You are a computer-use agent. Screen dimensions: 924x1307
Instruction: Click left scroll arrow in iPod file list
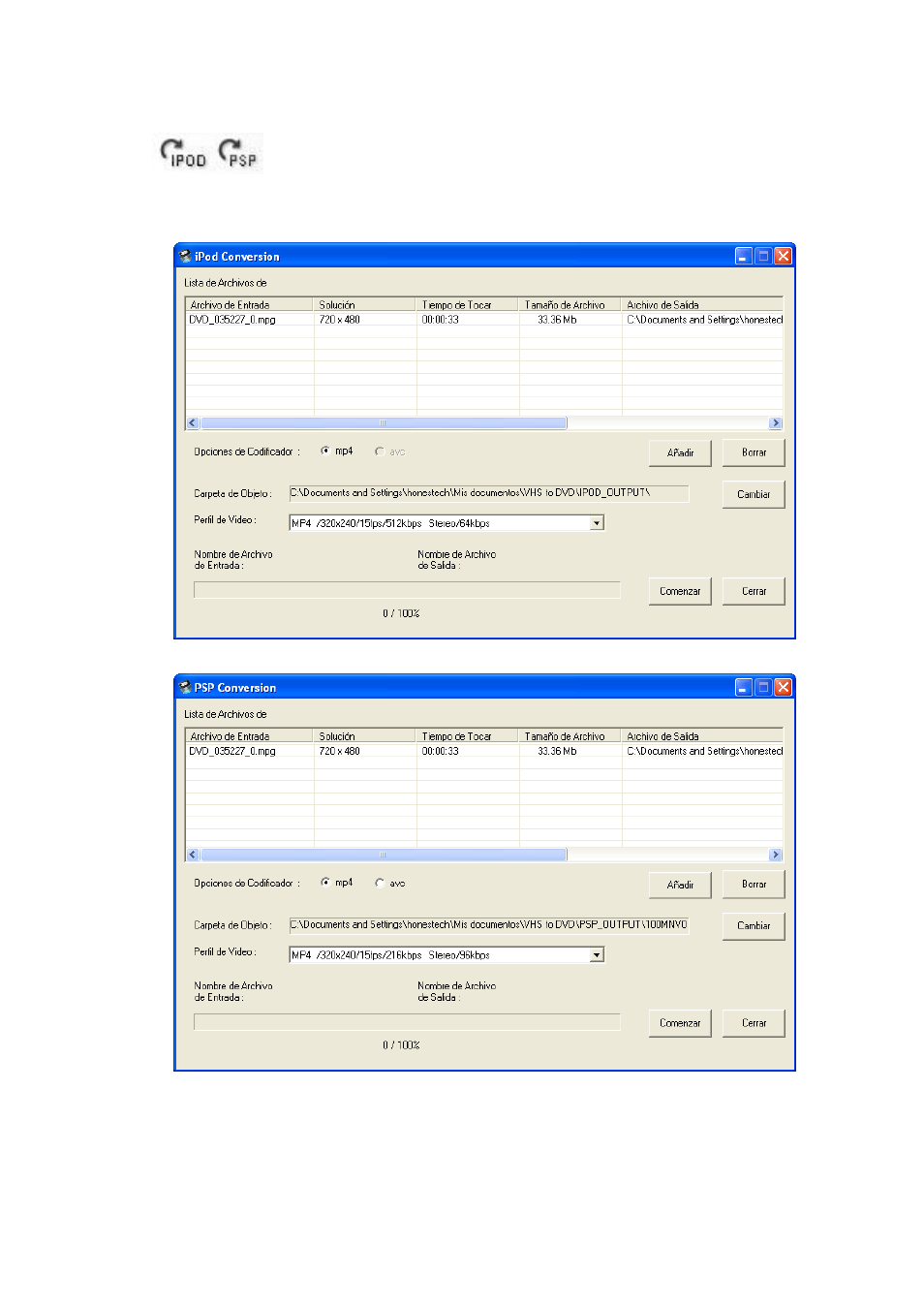193,423
